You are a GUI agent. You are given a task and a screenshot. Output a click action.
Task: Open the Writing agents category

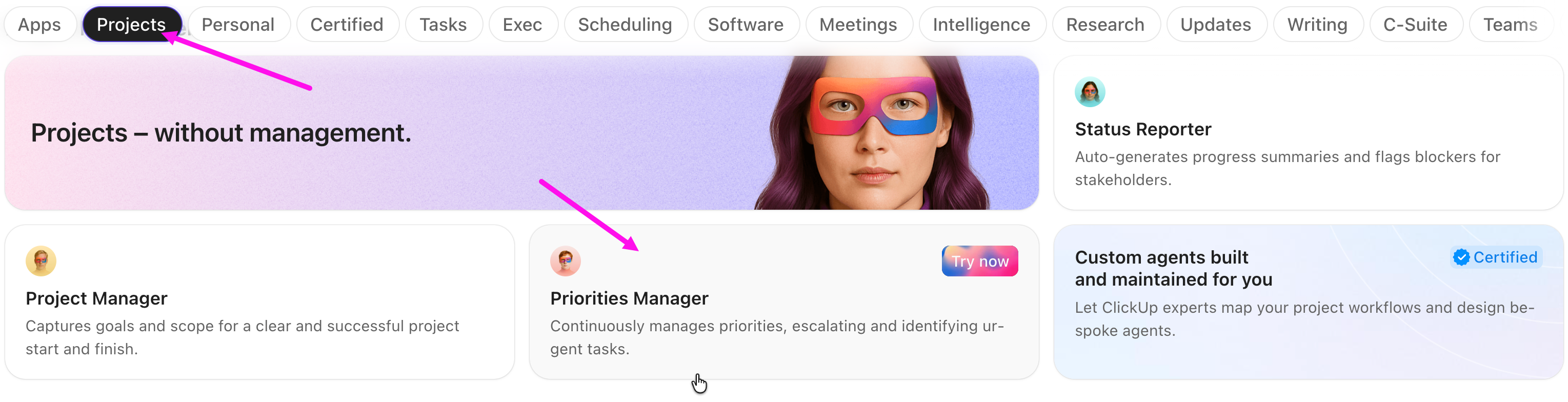[1317, 25]
